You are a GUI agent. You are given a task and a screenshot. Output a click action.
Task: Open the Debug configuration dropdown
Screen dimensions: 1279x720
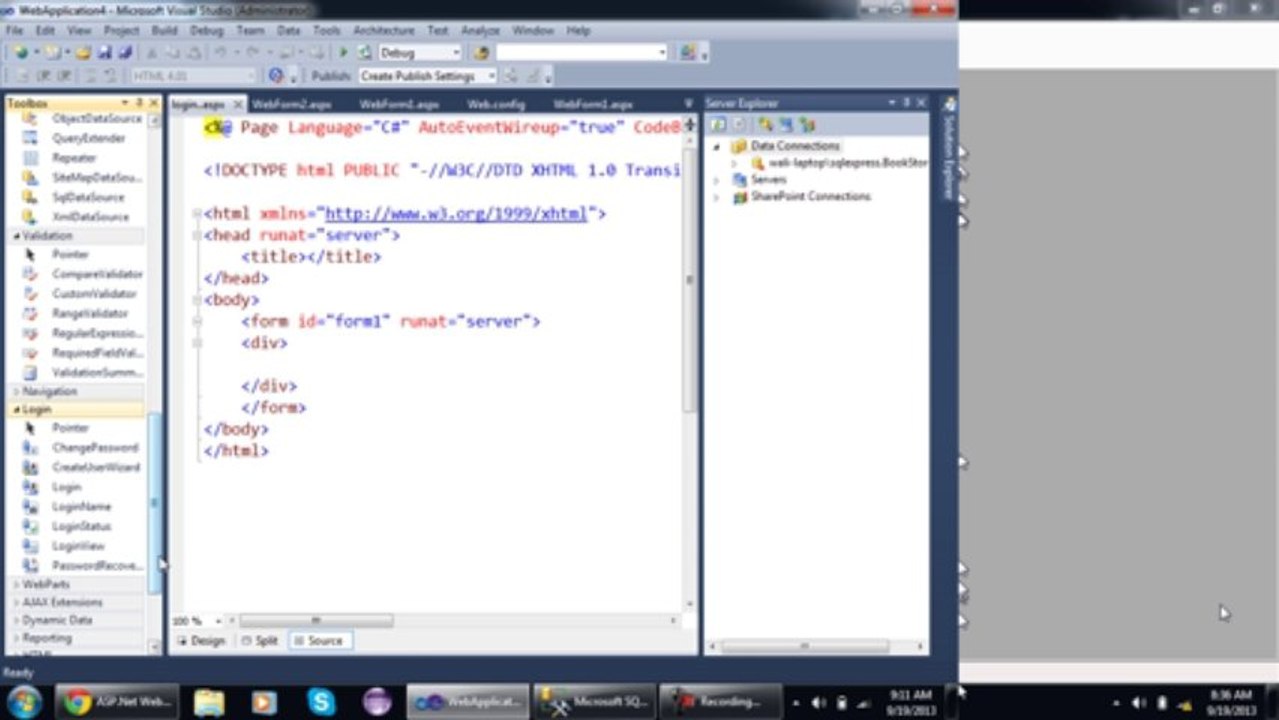click(x=420, y=53)
